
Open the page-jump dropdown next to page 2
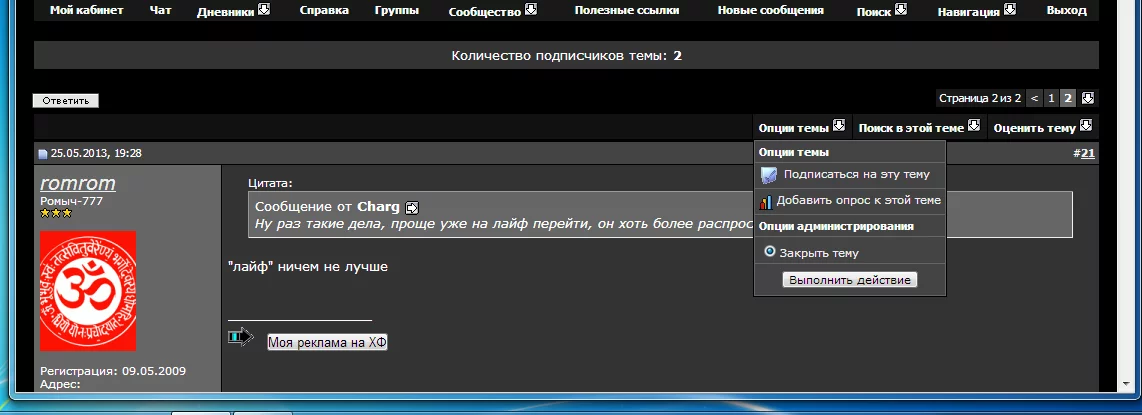click(1088, 98)
